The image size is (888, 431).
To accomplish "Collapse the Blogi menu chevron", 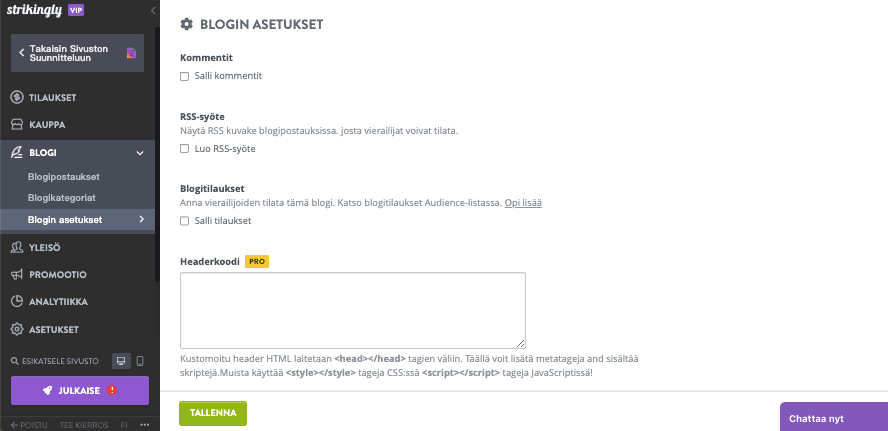I will pos(140,153).
